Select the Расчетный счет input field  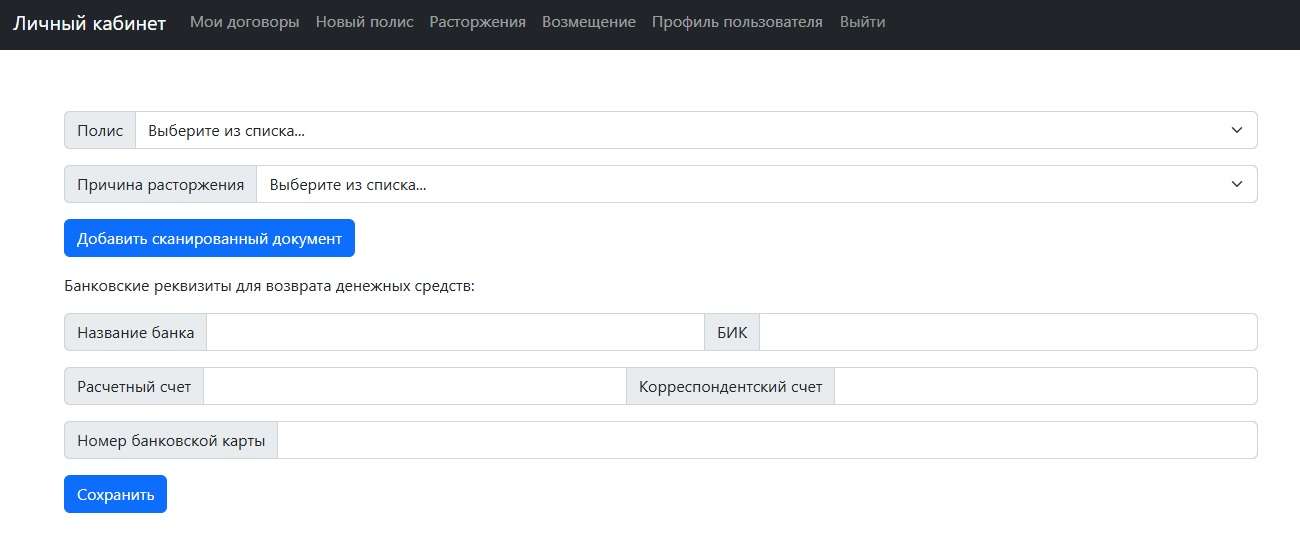414,386
